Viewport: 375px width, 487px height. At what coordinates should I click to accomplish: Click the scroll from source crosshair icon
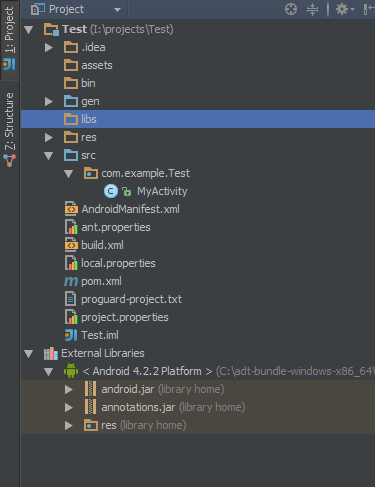291,9
